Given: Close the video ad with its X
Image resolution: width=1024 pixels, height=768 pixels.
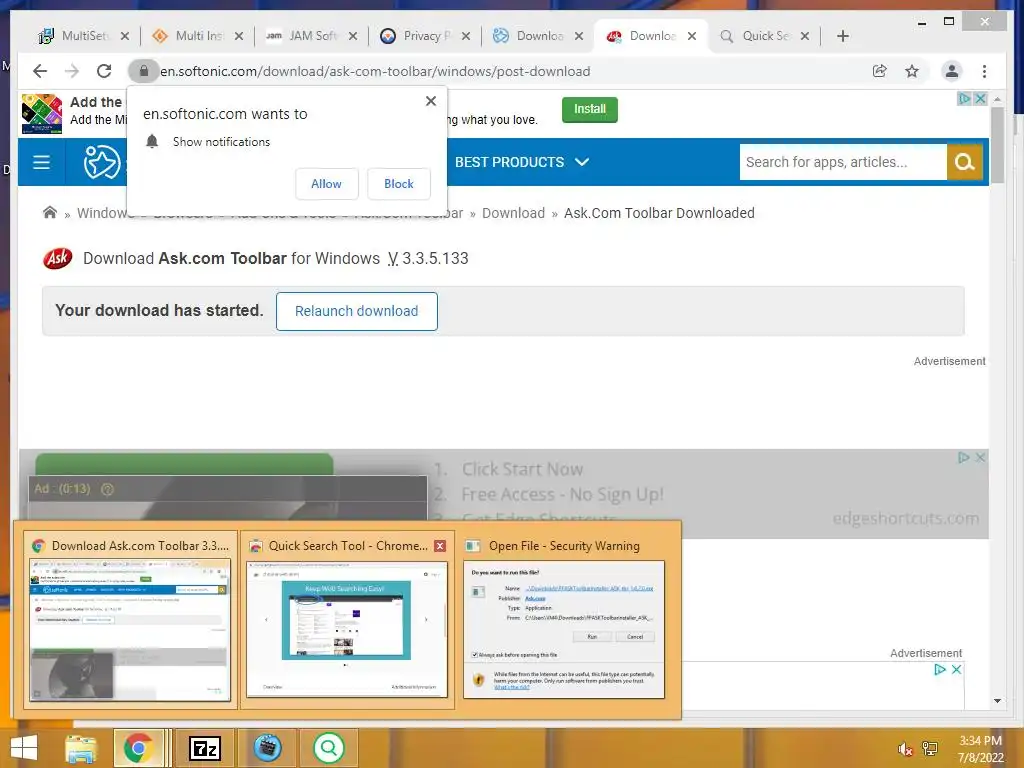Looking at the screenshot, I should click(980, 458).
